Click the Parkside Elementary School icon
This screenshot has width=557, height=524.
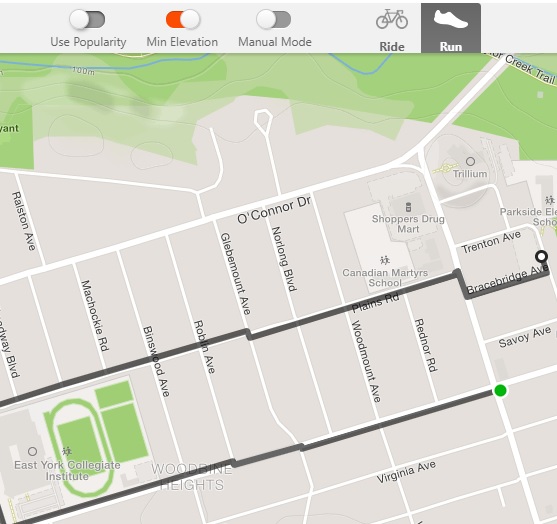(550, 200)
